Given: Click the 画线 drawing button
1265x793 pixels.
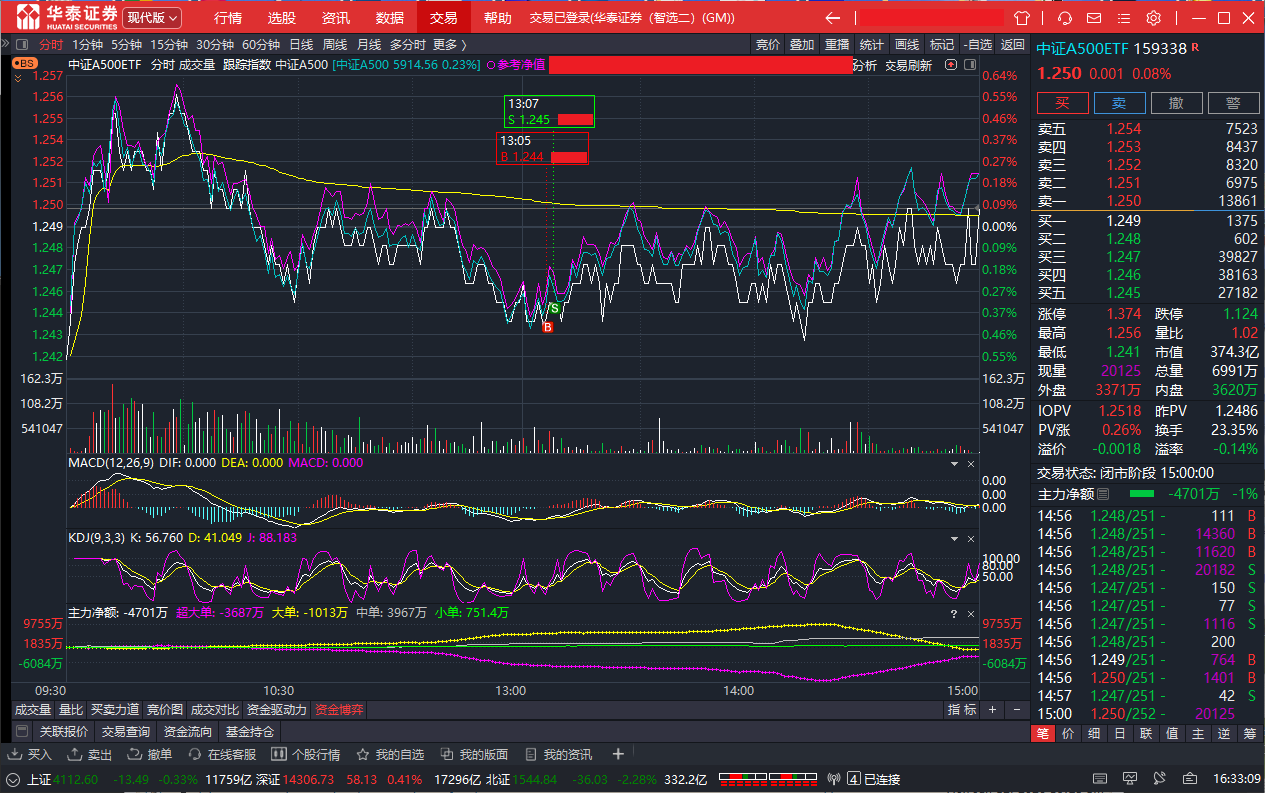Looking at the screenshot, I should [906, 44].
